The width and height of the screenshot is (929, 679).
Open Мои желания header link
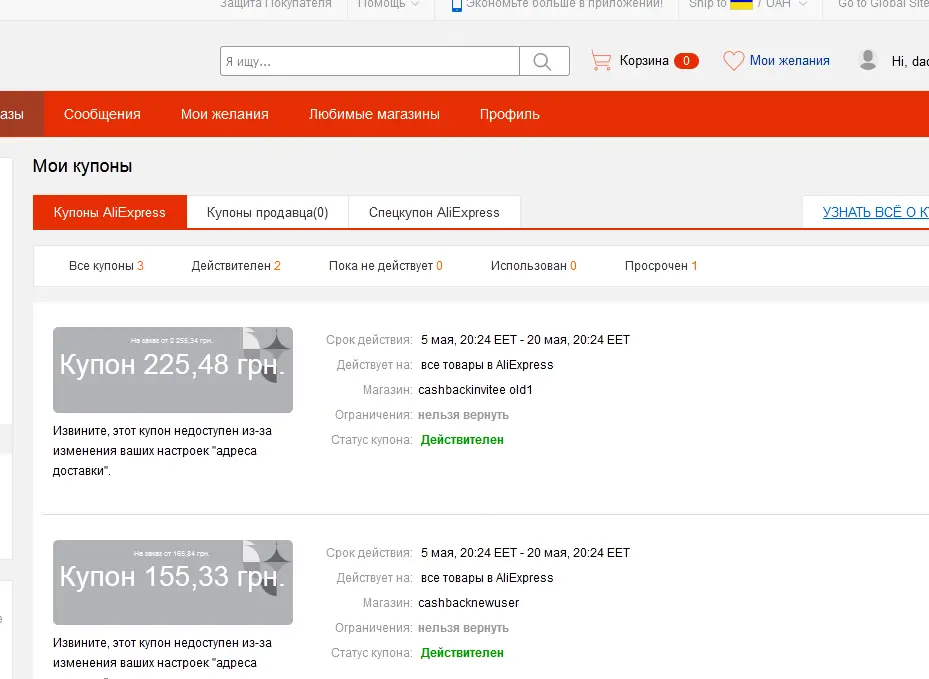[x=790, y=60]
